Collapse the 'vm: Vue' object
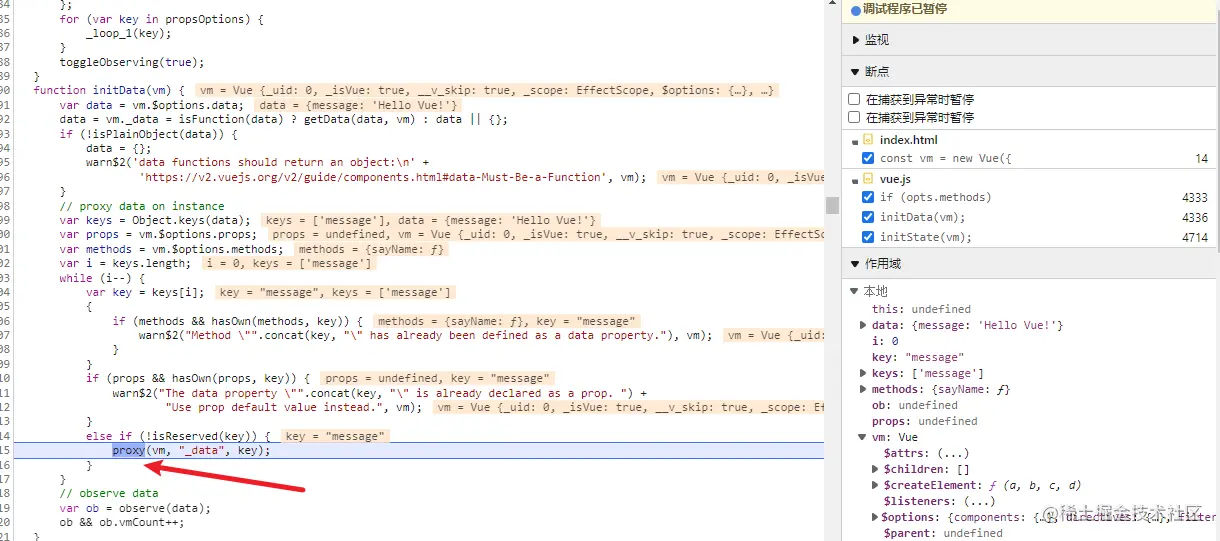 coord(864,437)
